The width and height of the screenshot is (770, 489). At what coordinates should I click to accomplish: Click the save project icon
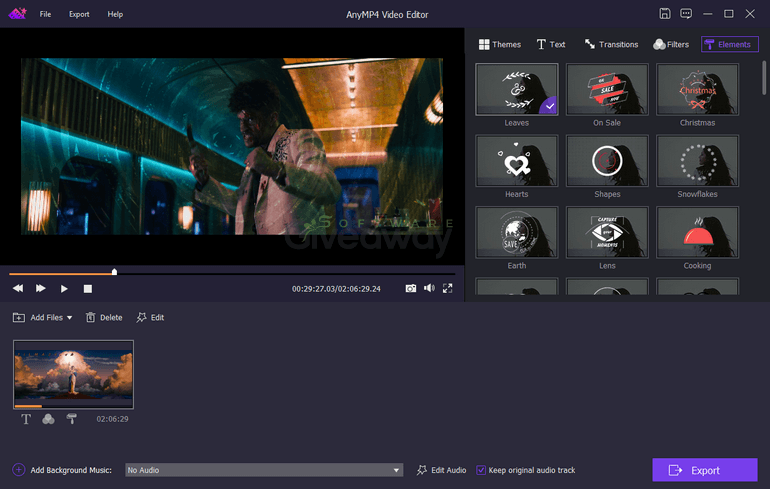[x=665, y=14]
